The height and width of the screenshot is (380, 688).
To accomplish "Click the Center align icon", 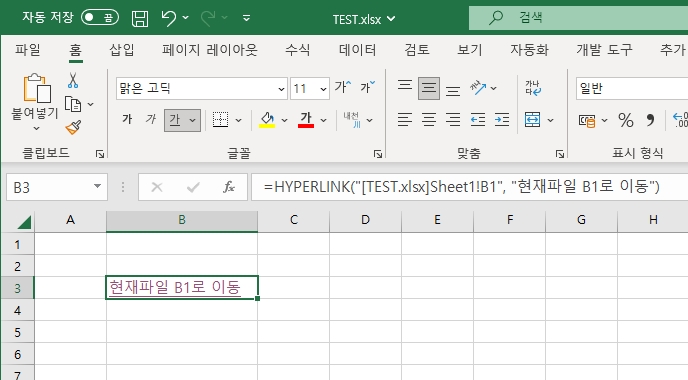I will [429, 119].
